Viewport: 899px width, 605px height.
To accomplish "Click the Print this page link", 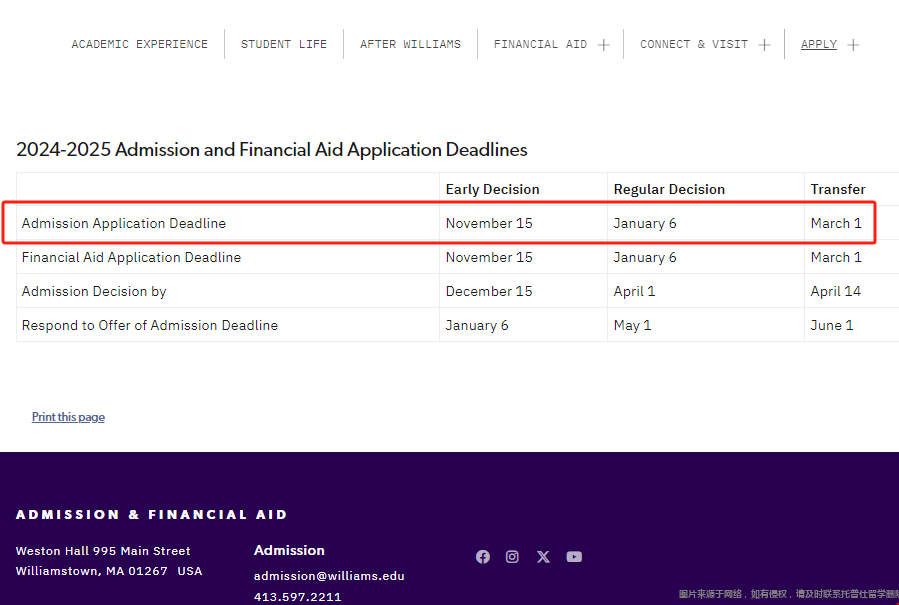I will [x=68, y=417].
